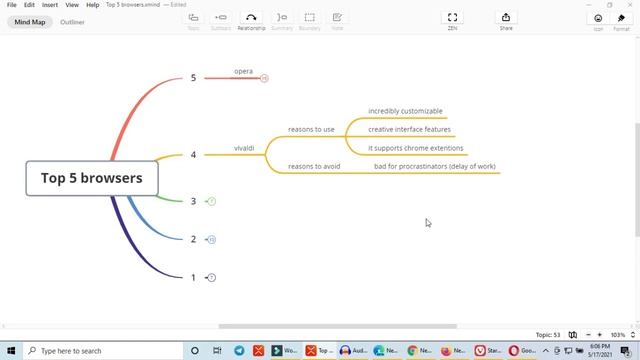Select creative interface features topic

pos(409,129)
